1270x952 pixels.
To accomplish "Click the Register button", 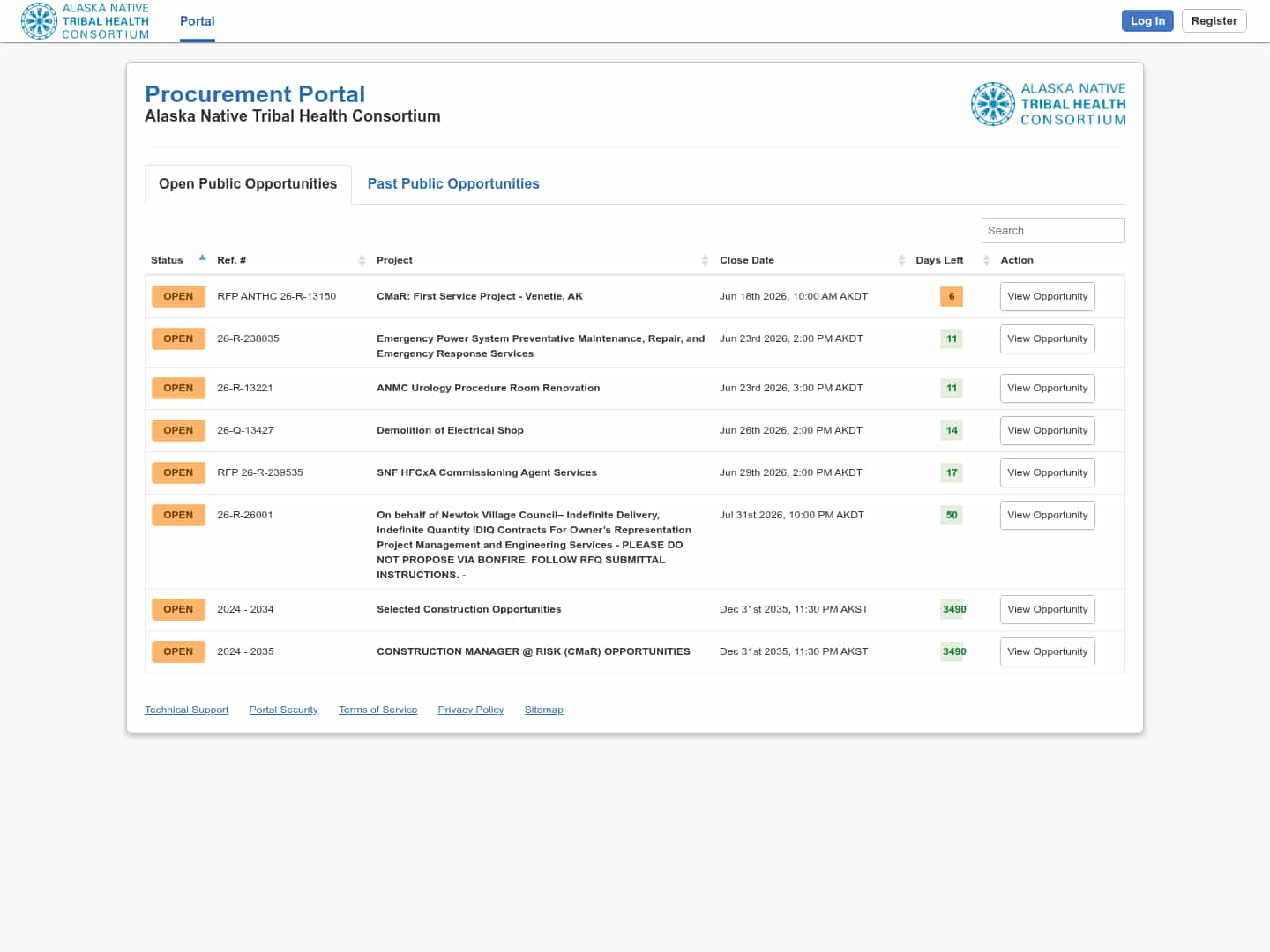I will 1214,20.
